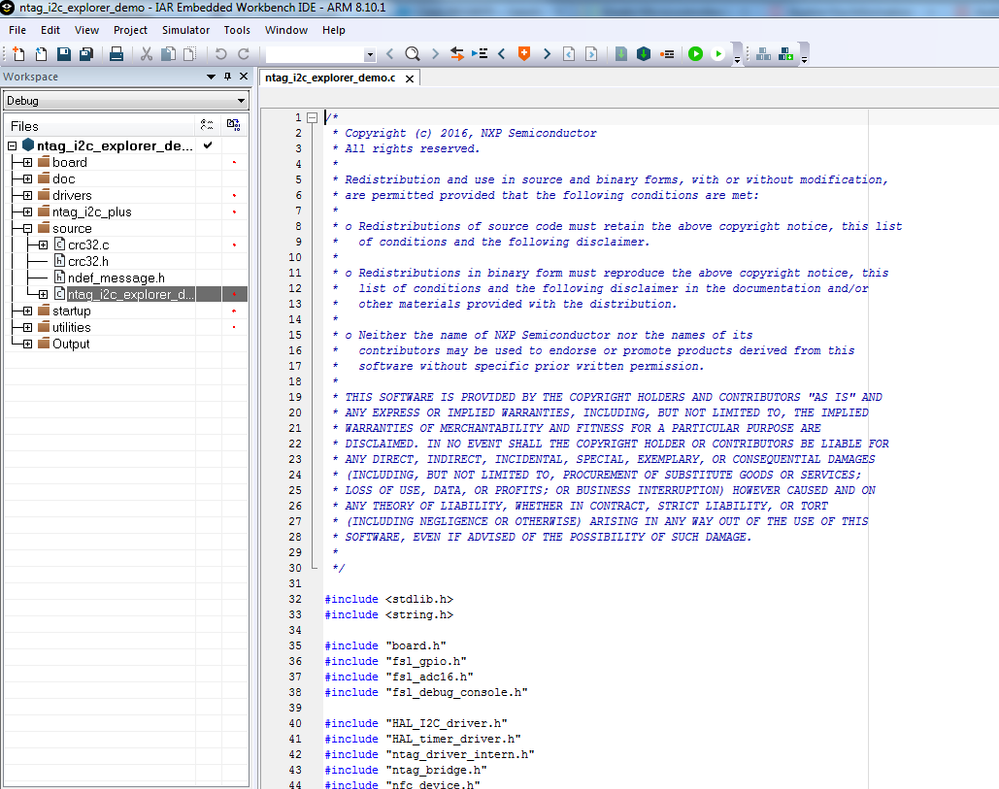Click the Save All toolbar icon

[x=86, y=54]
